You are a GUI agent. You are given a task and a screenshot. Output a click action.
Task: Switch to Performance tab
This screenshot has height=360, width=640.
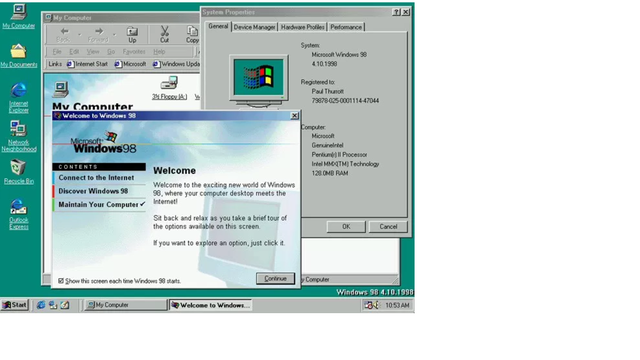(x=346, y=27)
